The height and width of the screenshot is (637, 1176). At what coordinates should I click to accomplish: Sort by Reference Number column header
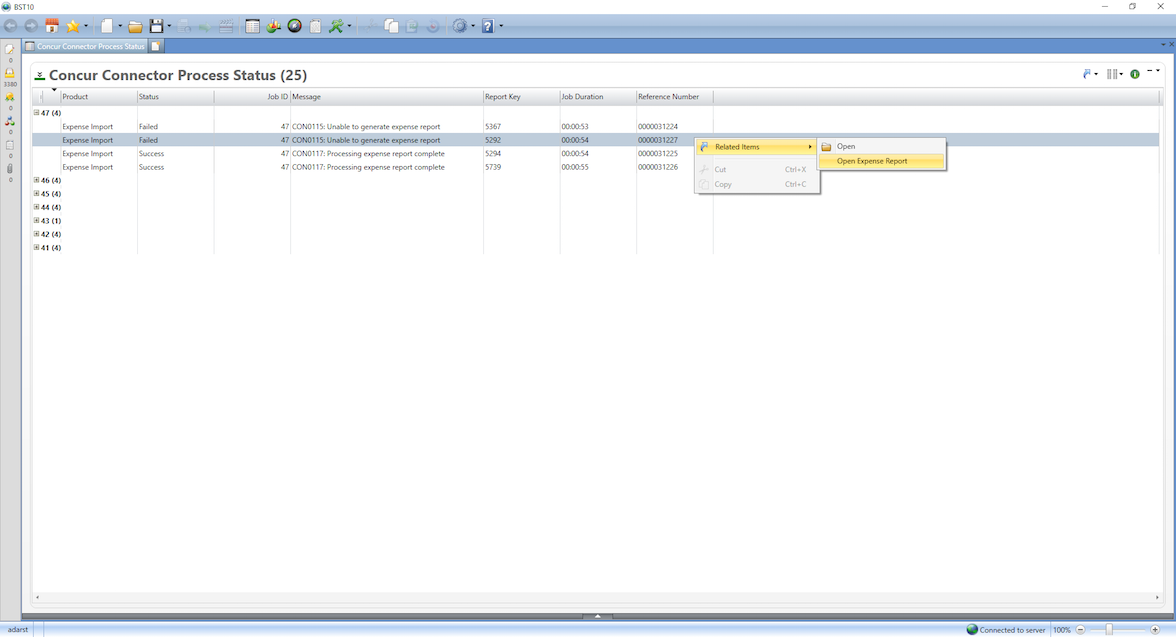(674, 97)
